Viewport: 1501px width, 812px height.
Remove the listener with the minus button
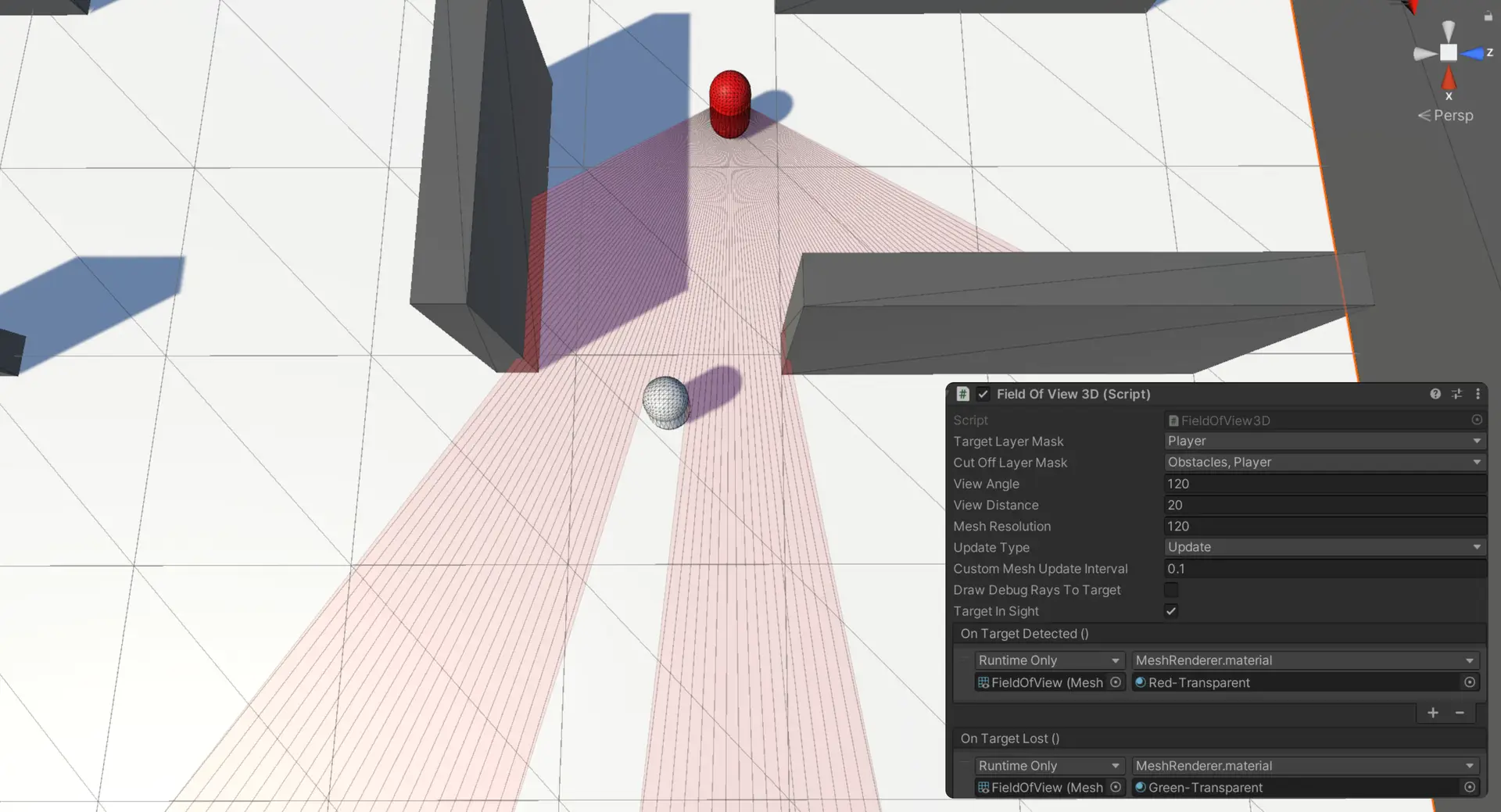[1460, 713]
